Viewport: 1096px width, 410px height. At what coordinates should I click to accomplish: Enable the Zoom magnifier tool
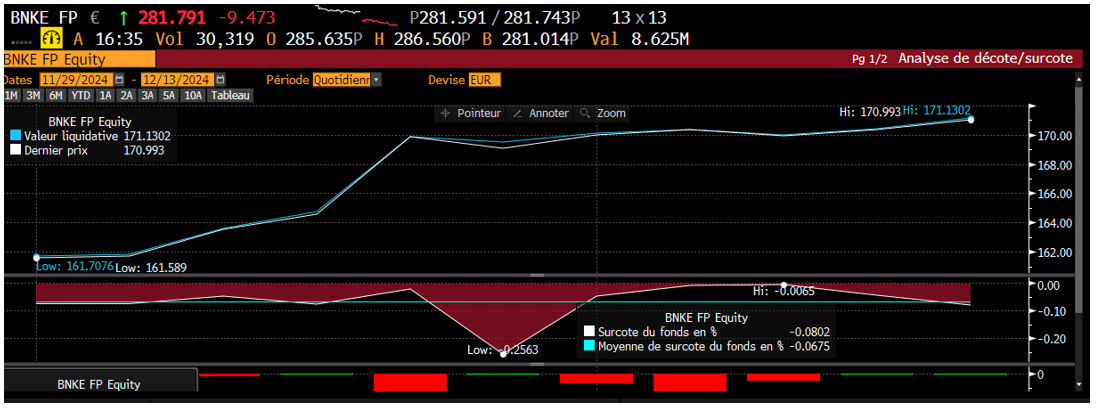click(603, 113)
